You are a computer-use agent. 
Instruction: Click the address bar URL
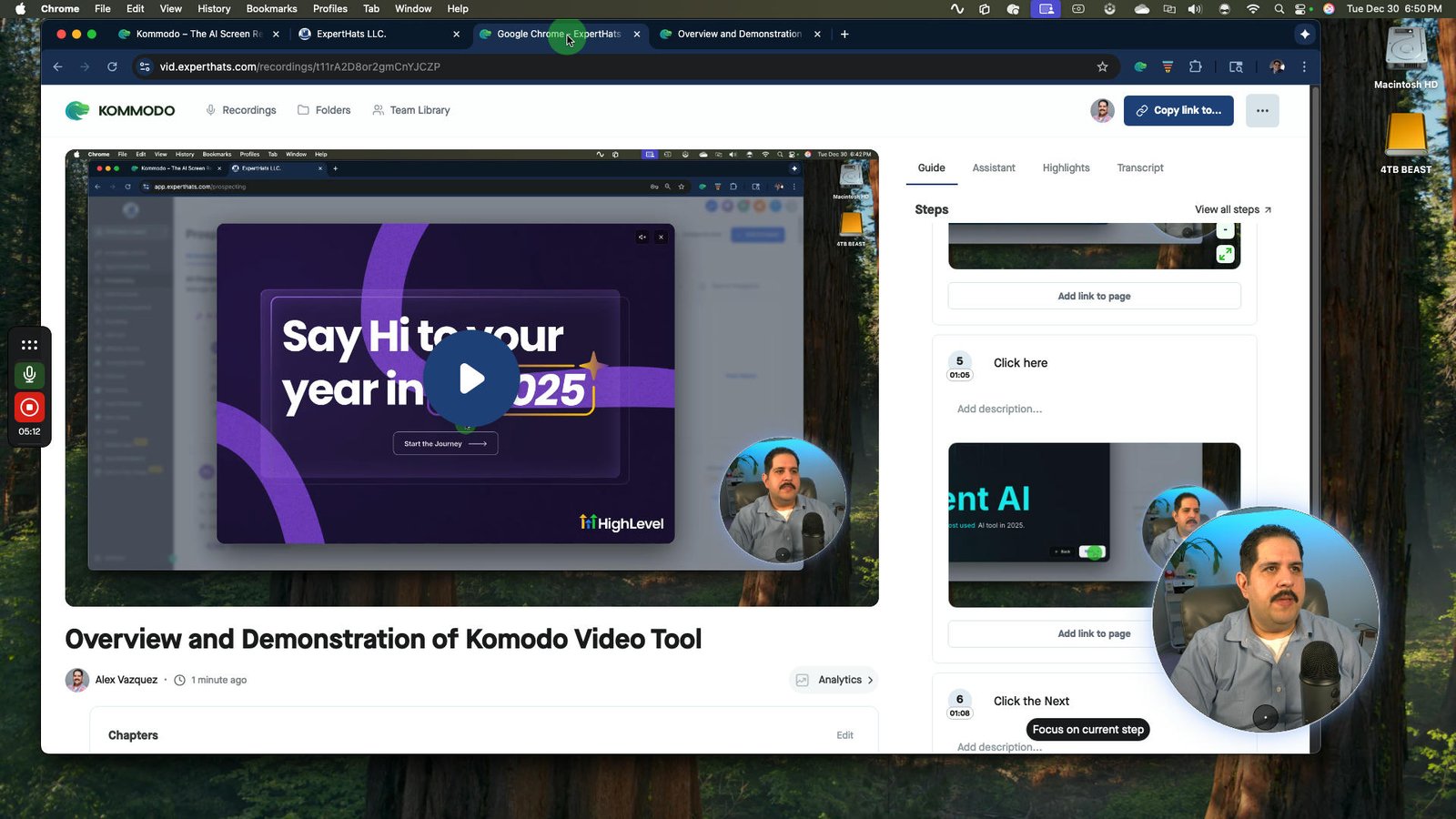click(300, 66)
